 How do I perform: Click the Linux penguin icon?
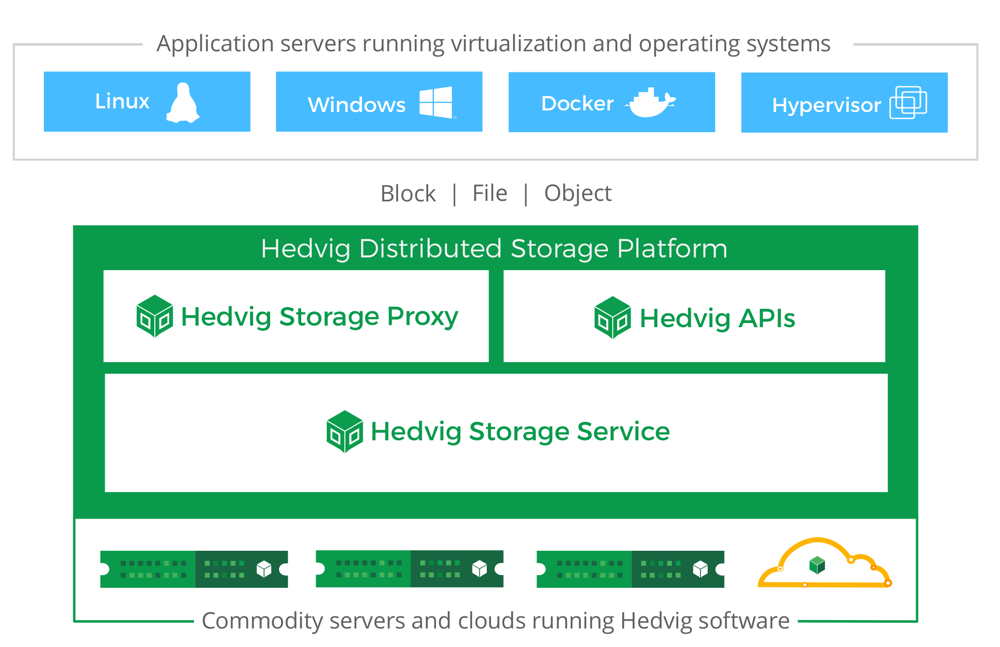pyautogui.click(x=183, y=103)
